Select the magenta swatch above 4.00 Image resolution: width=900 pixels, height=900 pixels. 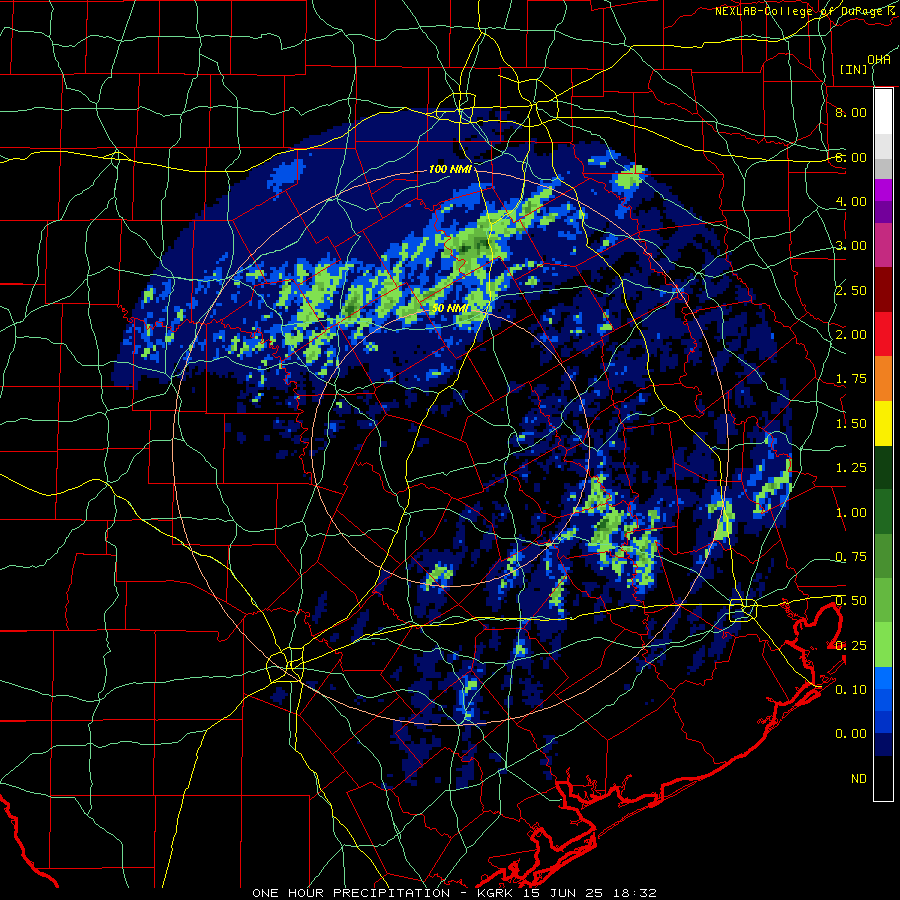click(883, 190)
